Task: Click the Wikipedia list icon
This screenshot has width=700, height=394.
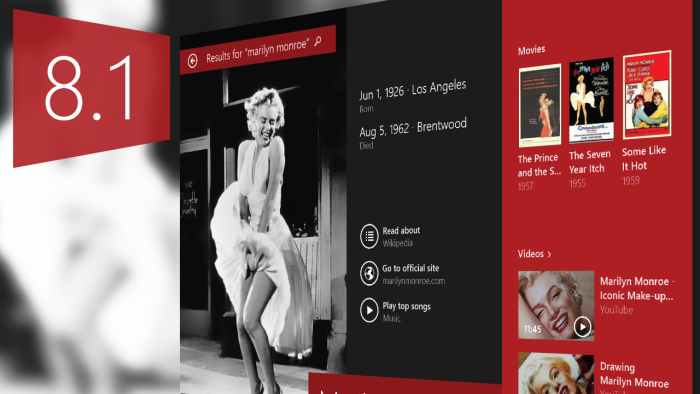Action: (x=369, y=236)
